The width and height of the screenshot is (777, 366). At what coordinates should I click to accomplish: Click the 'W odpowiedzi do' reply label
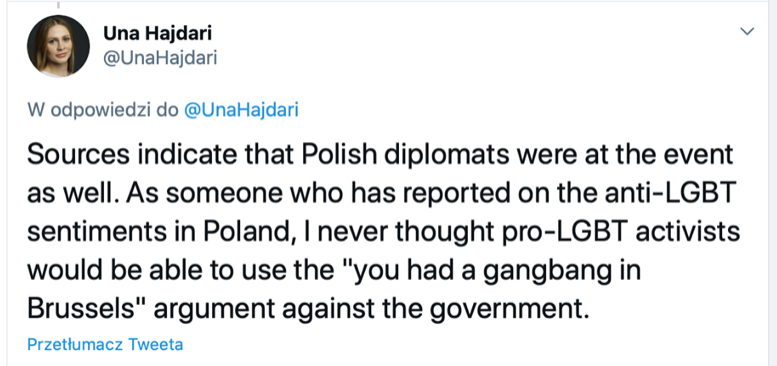[103, 110]
